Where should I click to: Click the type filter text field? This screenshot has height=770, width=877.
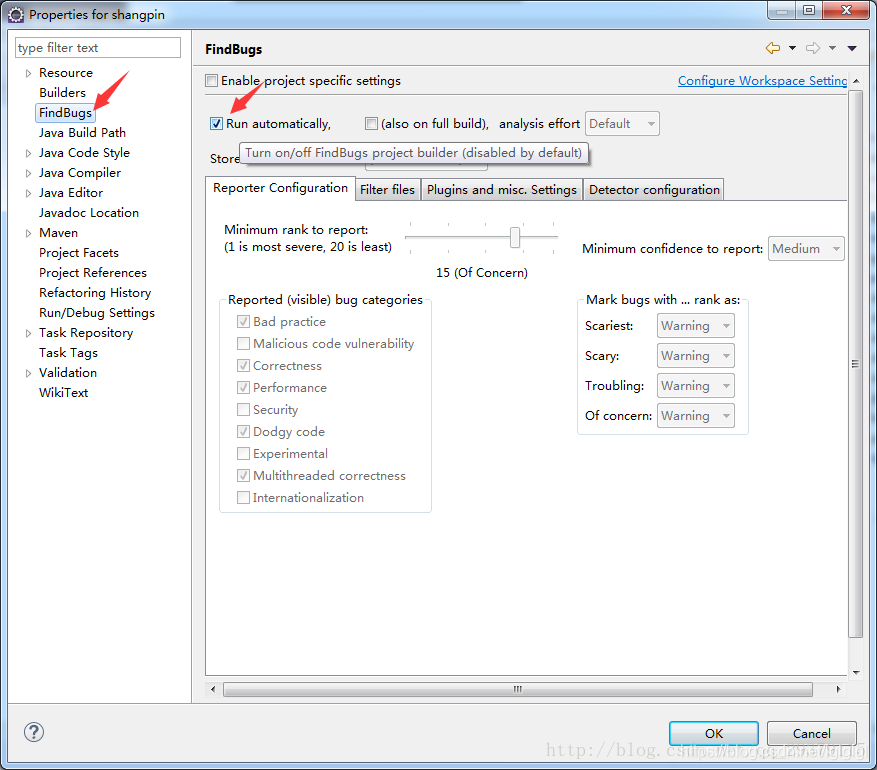[x=98, y=48]
